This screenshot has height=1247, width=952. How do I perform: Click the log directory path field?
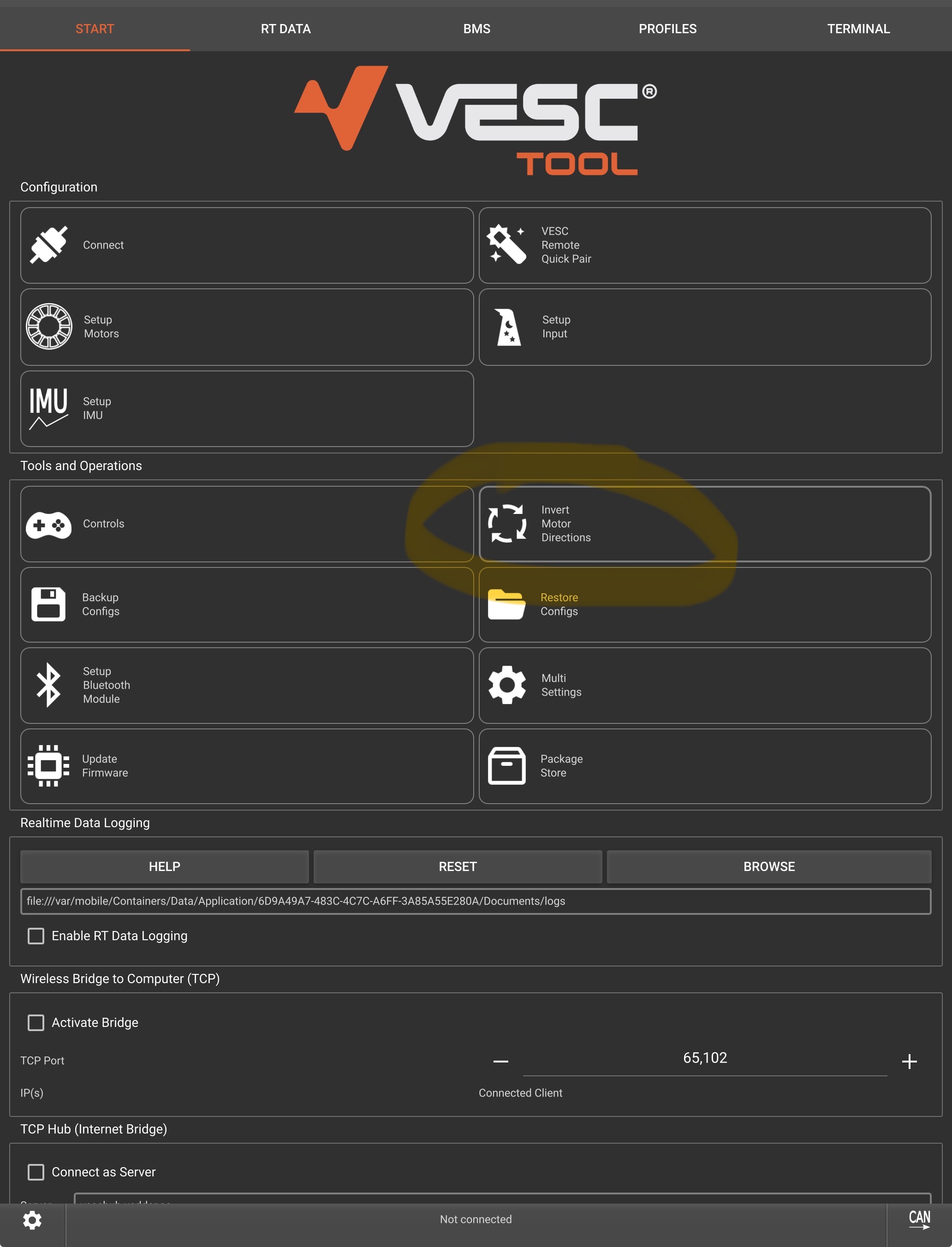click(x=475, y=901)
